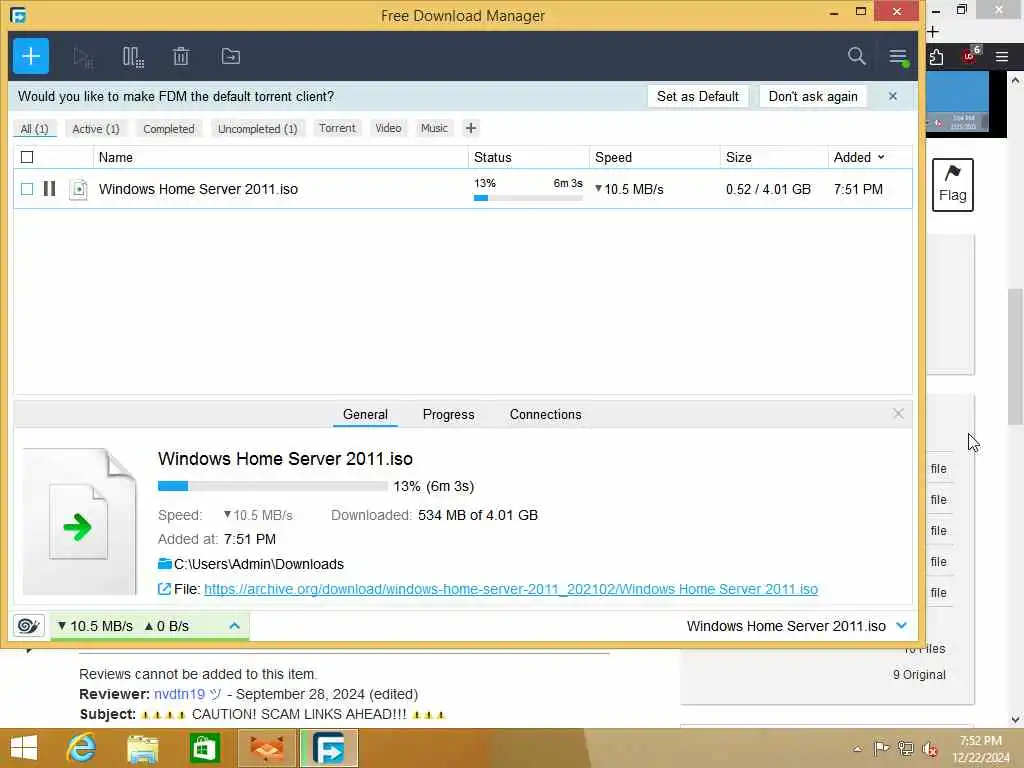Sort by the Added column arrow
Image resolution: width=1024 pixels, height=768 pixels.
(881, 157)
